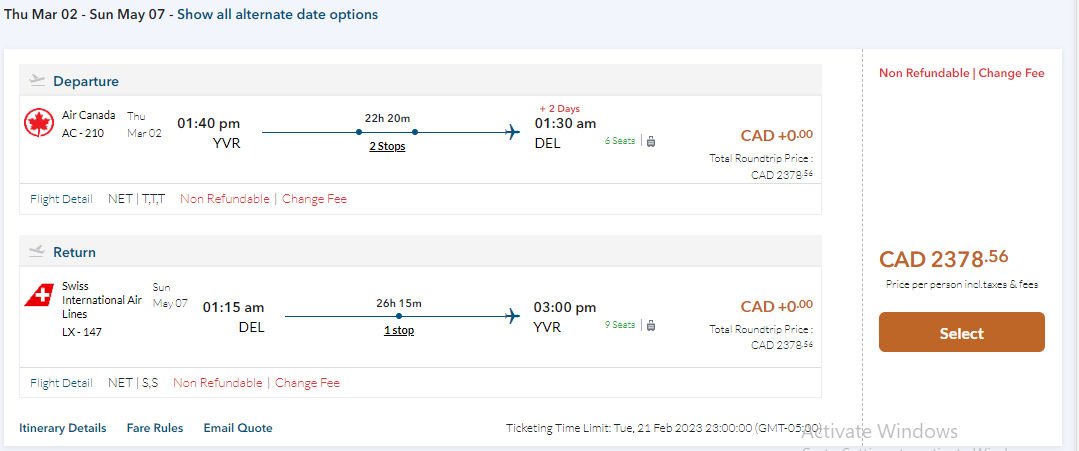Image resolution: width=1079 pixels, height=451 pixels.
Task: Click the plane icon beside Return heading
Action: [x=38, y=251]
